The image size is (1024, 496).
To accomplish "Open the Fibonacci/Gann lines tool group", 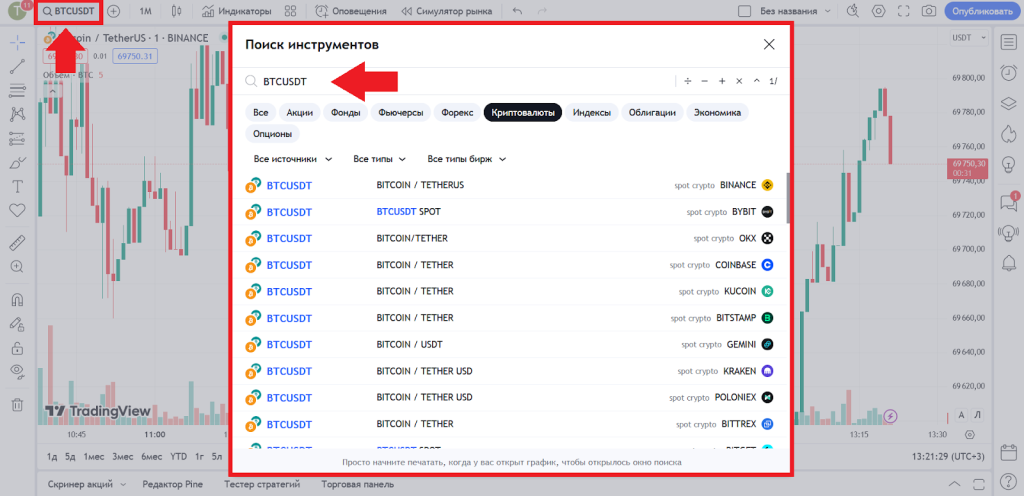I will [x=18, y=89].
